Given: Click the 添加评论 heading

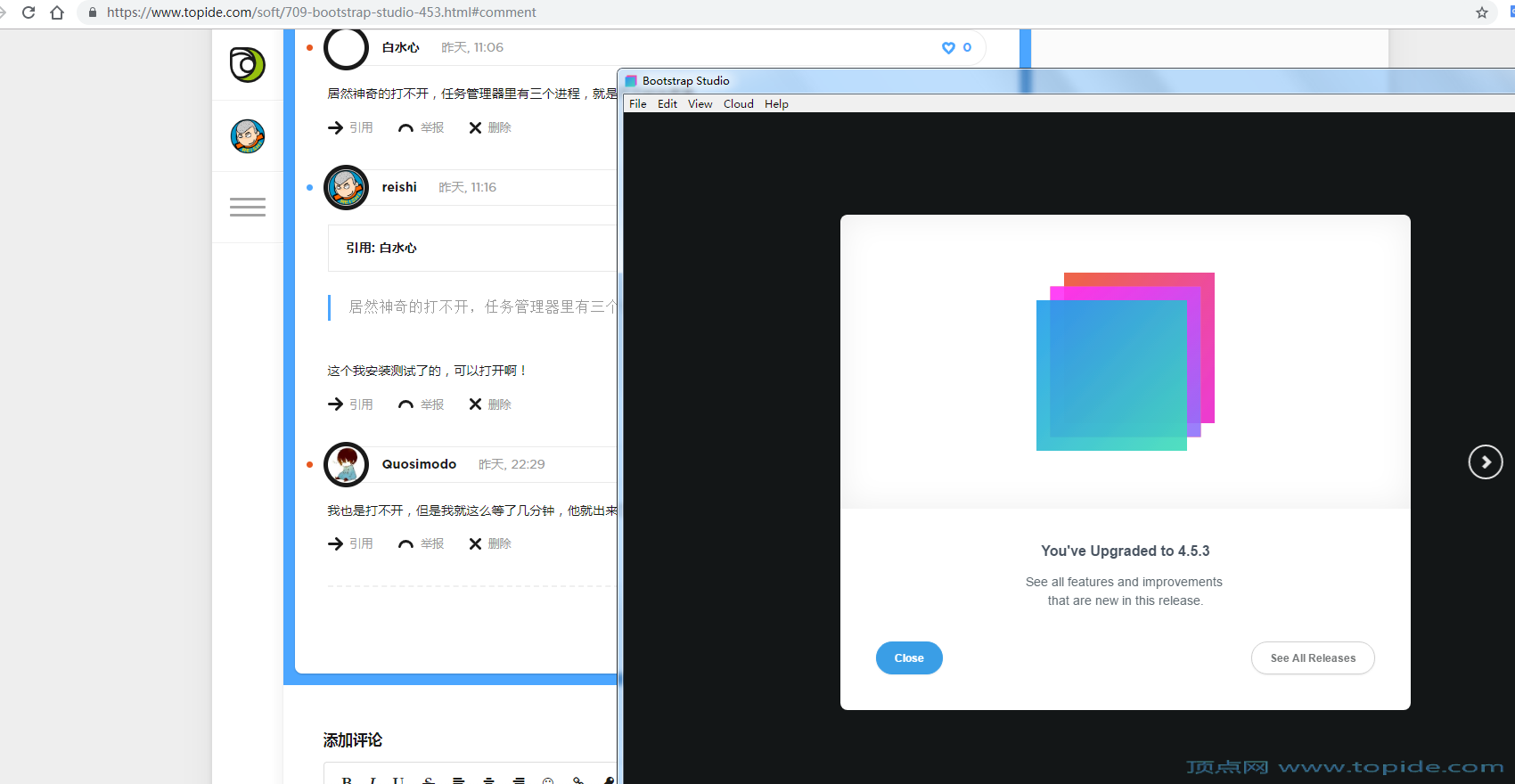Looking at the screenshot, I should tap(353, 740).
